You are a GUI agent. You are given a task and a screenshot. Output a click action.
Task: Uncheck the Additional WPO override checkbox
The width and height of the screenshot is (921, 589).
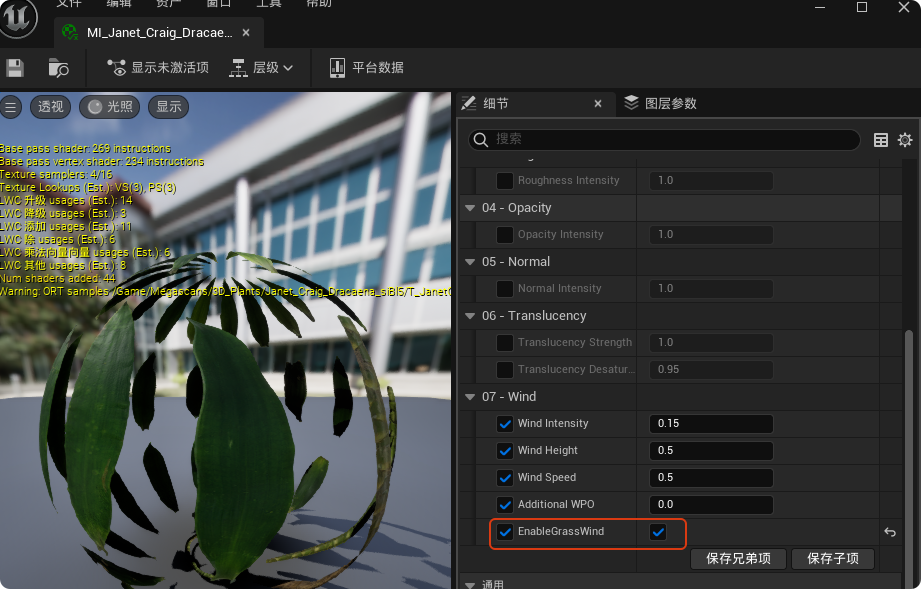[505, 504]
